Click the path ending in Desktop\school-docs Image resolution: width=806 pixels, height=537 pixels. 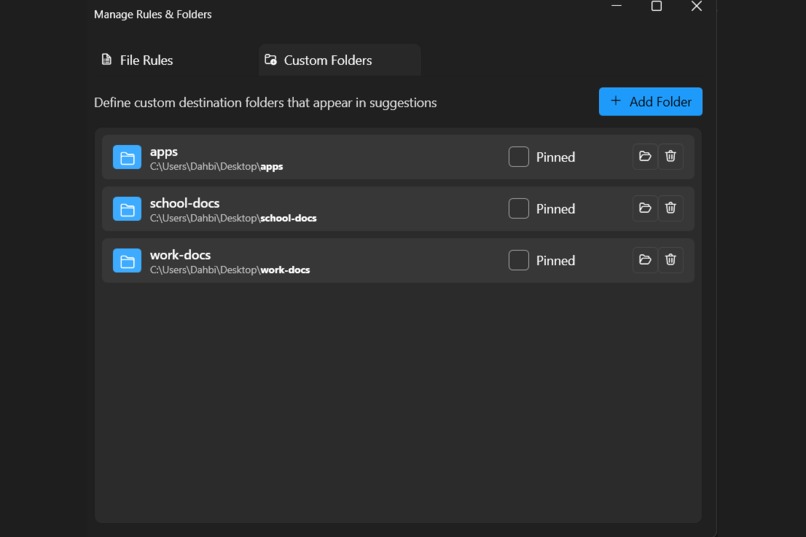(x=233, y=218)
